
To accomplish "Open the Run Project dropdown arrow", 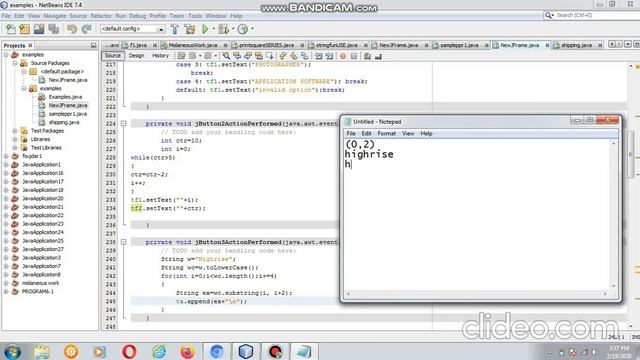I will [213, 29].
